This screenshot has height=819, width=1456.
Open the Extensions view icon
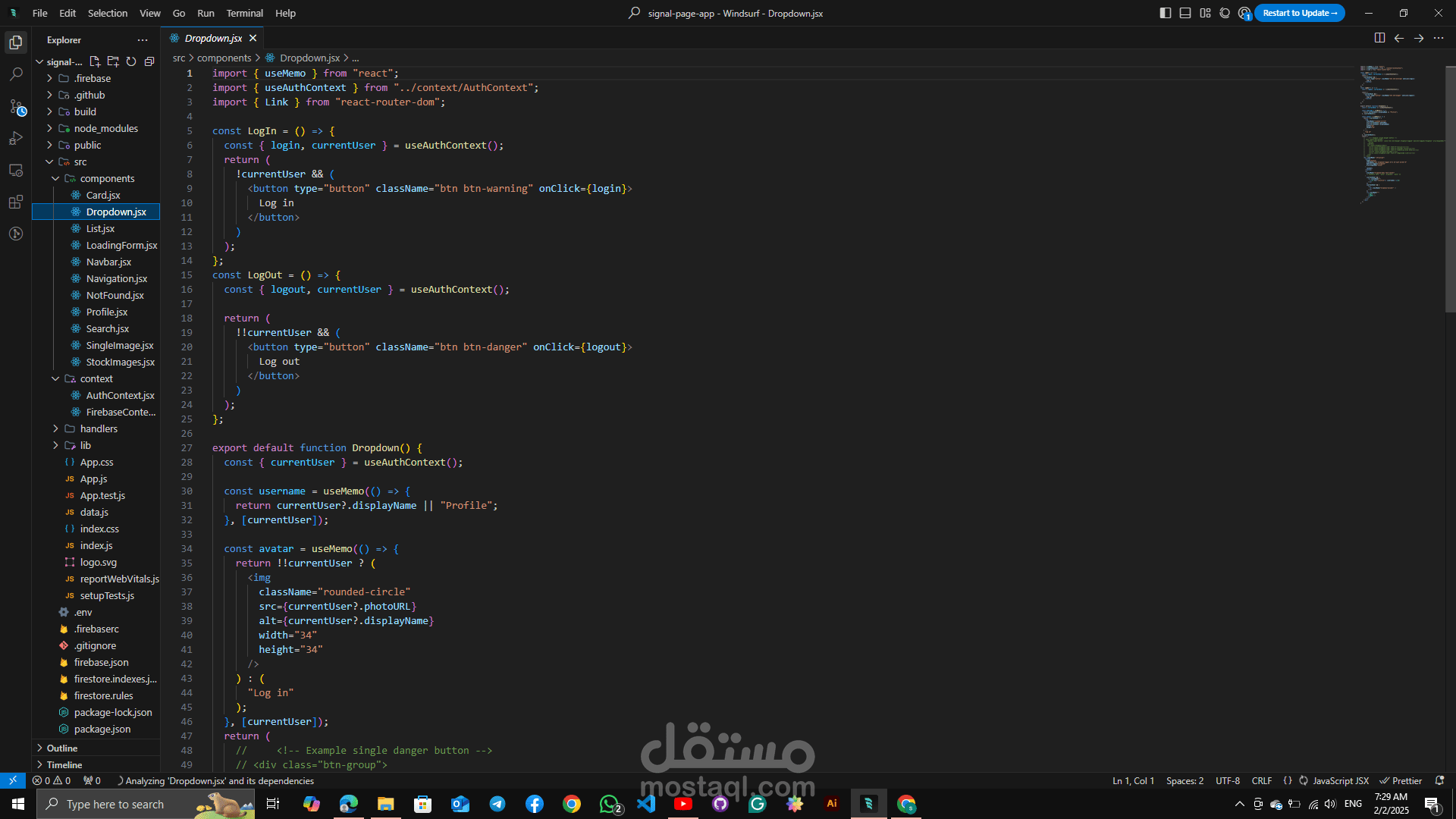[x=16, y=202]
